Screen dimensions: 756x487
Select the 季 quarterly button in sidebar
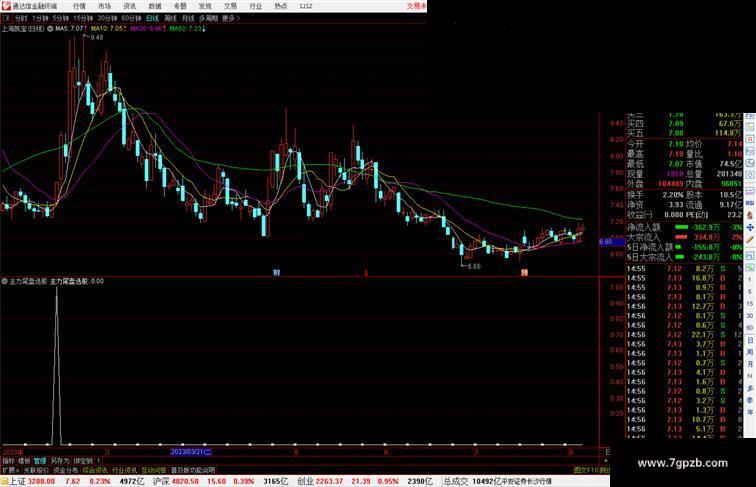click(750, 401)
